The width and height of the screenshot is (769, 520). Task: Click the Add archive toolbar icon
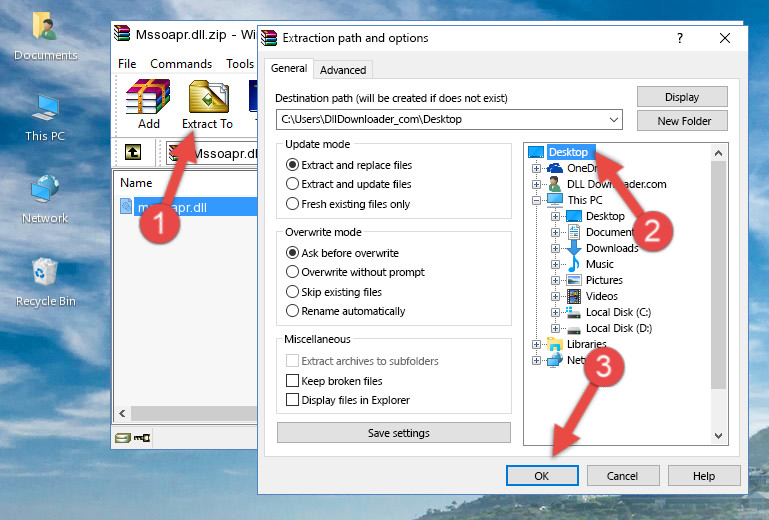[148, 97]
